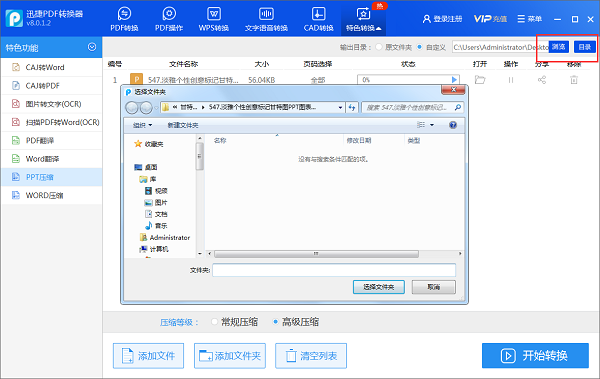Switch to 文字语音转换 tab
Screen dimensions: 600x379
(266, 19)
